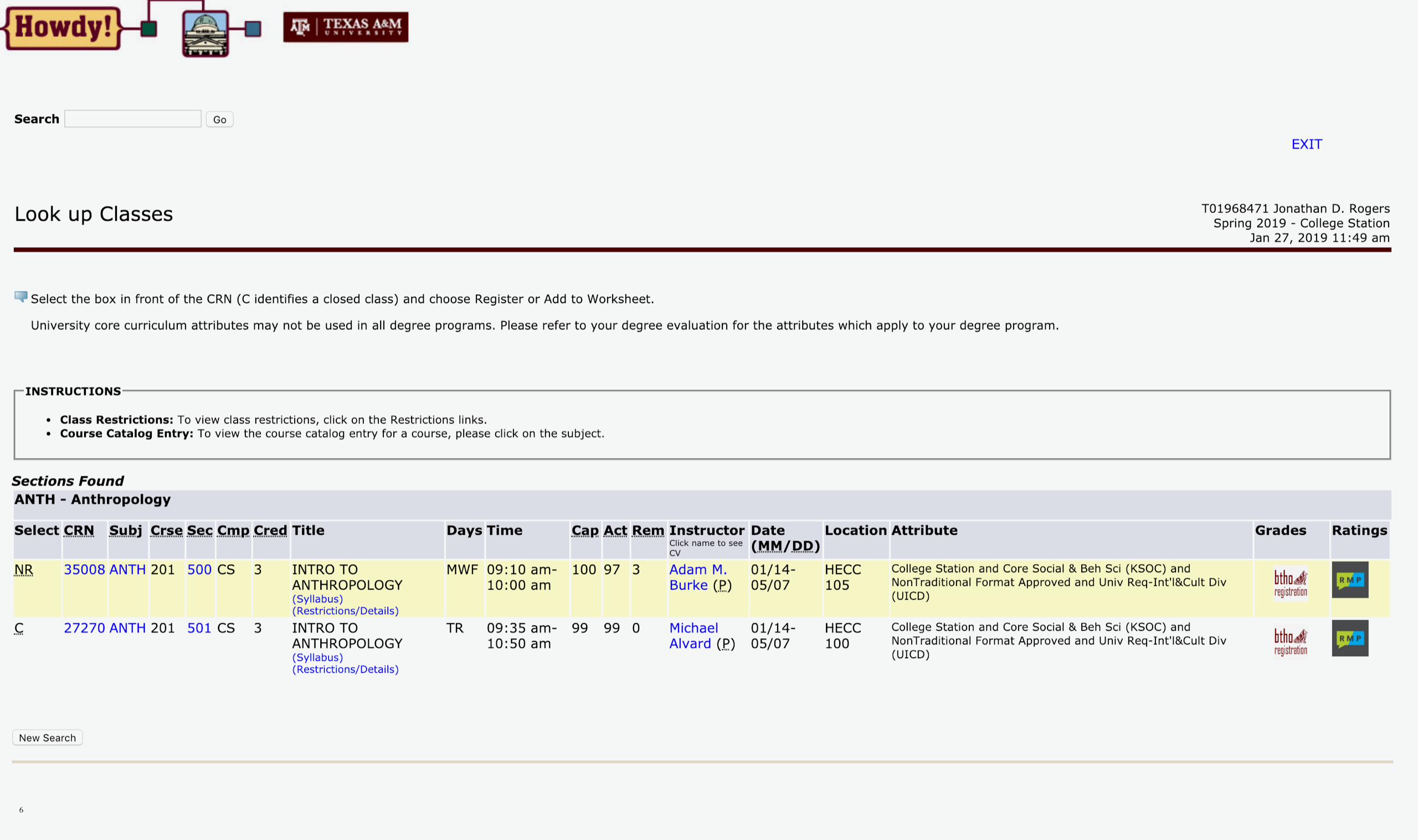
Task: Open btho registration grades for section 500
Action: point(1290,583)
